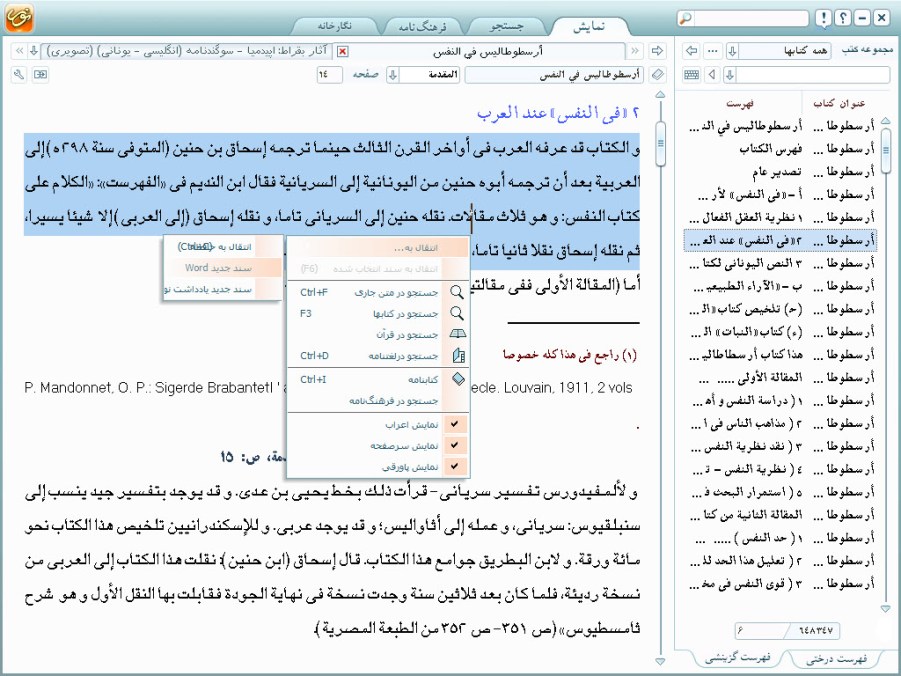Image resolution: width=901 pixels, height=676 pixels.
Task: Click the up arrow of the book list scrollbar
Action: pyautogui.click(x=885, y=121)
